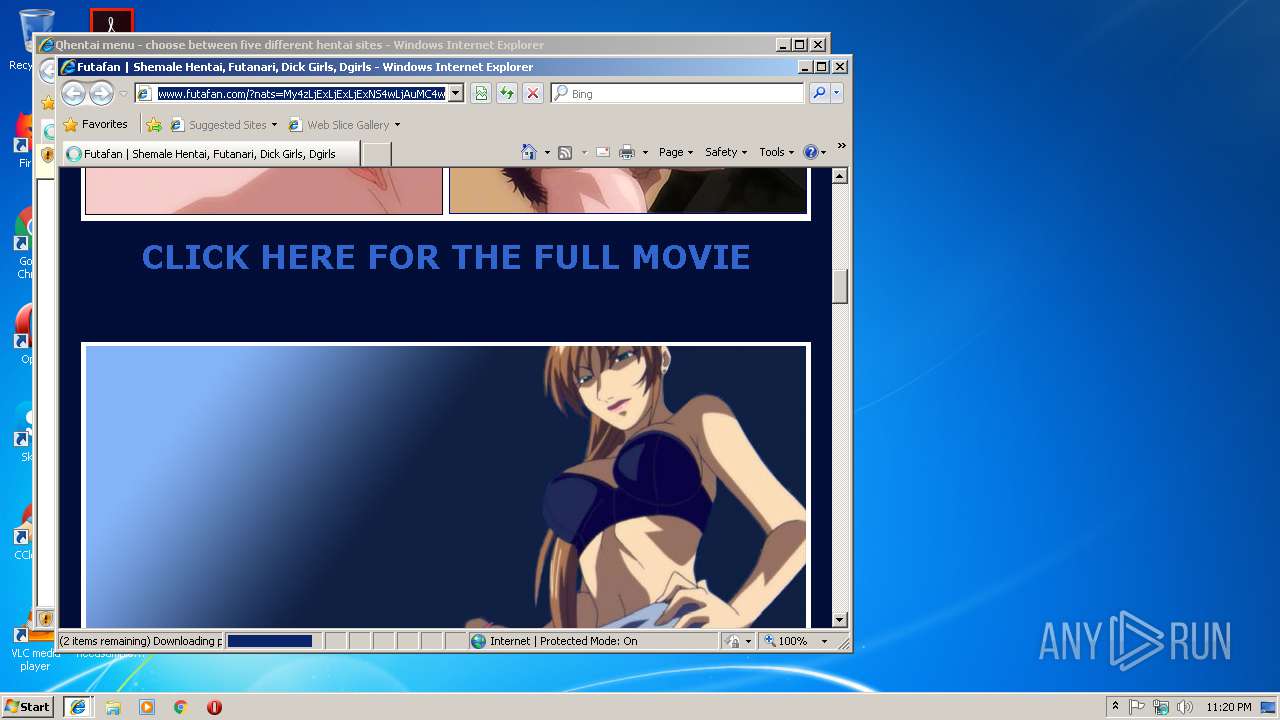Click the red Opera taskbar icon
The height and width of the screenshot is (720, 1280).
point(214,707)
